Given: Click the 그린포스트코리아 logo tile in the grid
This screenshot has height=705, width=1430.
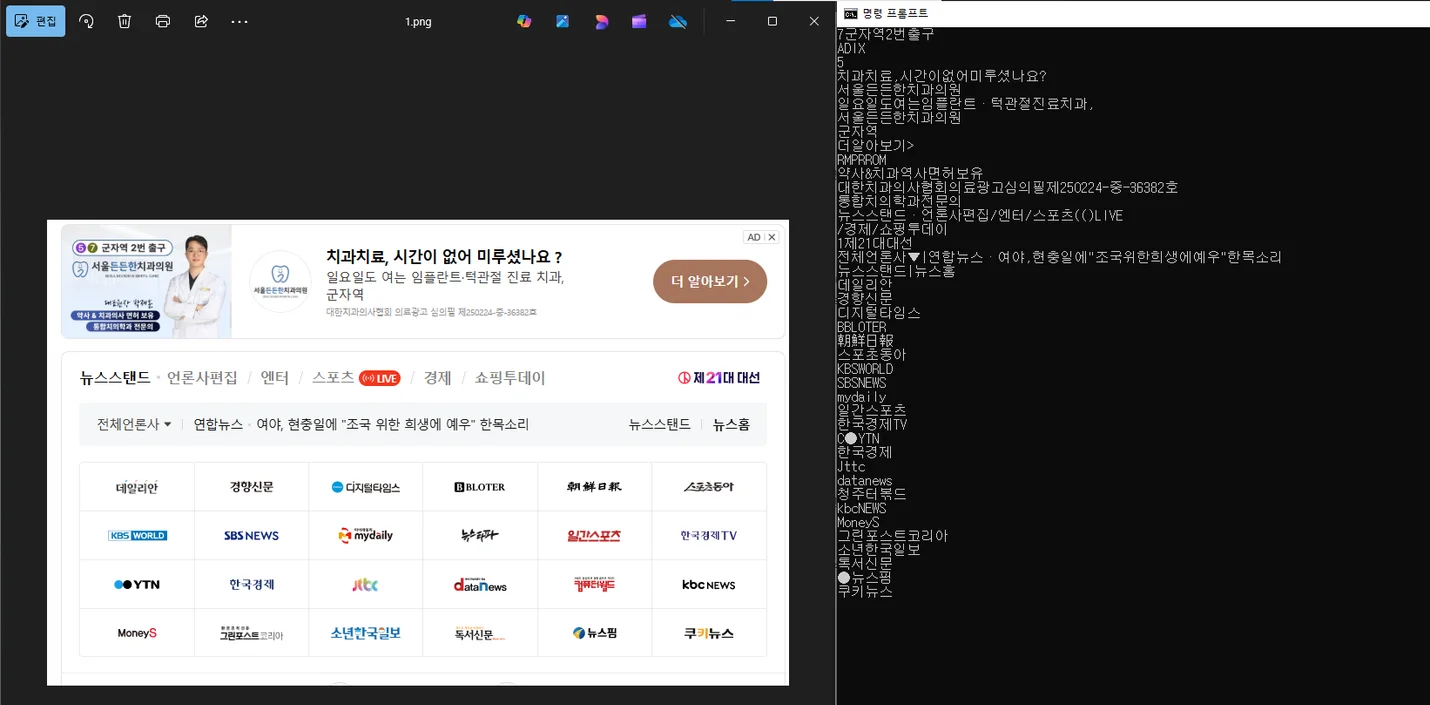Looking at the screenshot, I should tap(251, 633).
